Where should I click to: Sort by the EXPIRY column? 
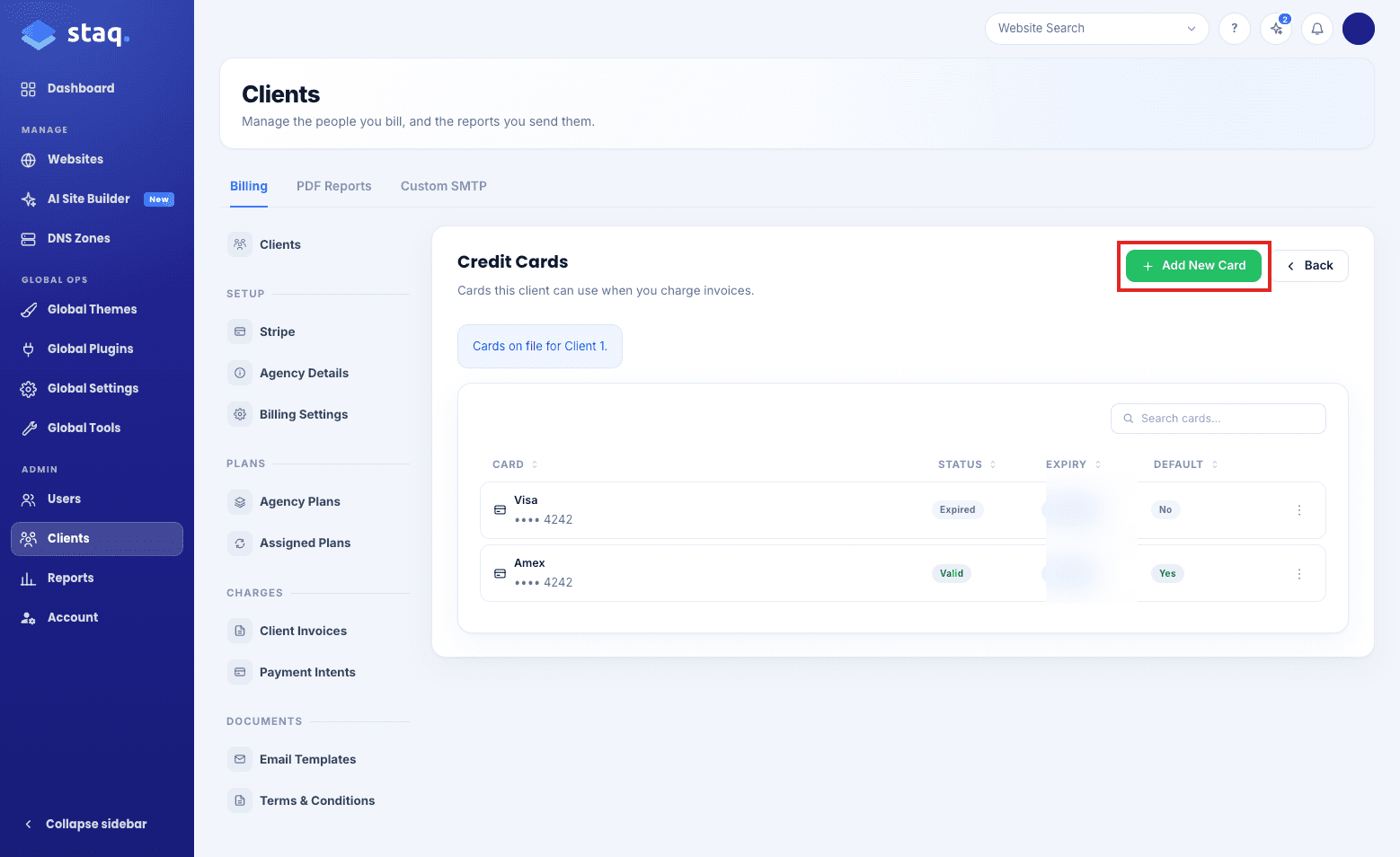[1073, 464]
